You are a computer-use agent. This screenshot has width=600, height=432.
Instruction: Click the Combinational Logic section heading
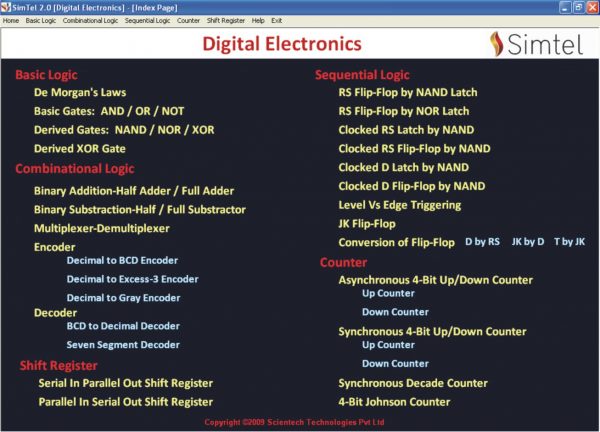point(75,169)
